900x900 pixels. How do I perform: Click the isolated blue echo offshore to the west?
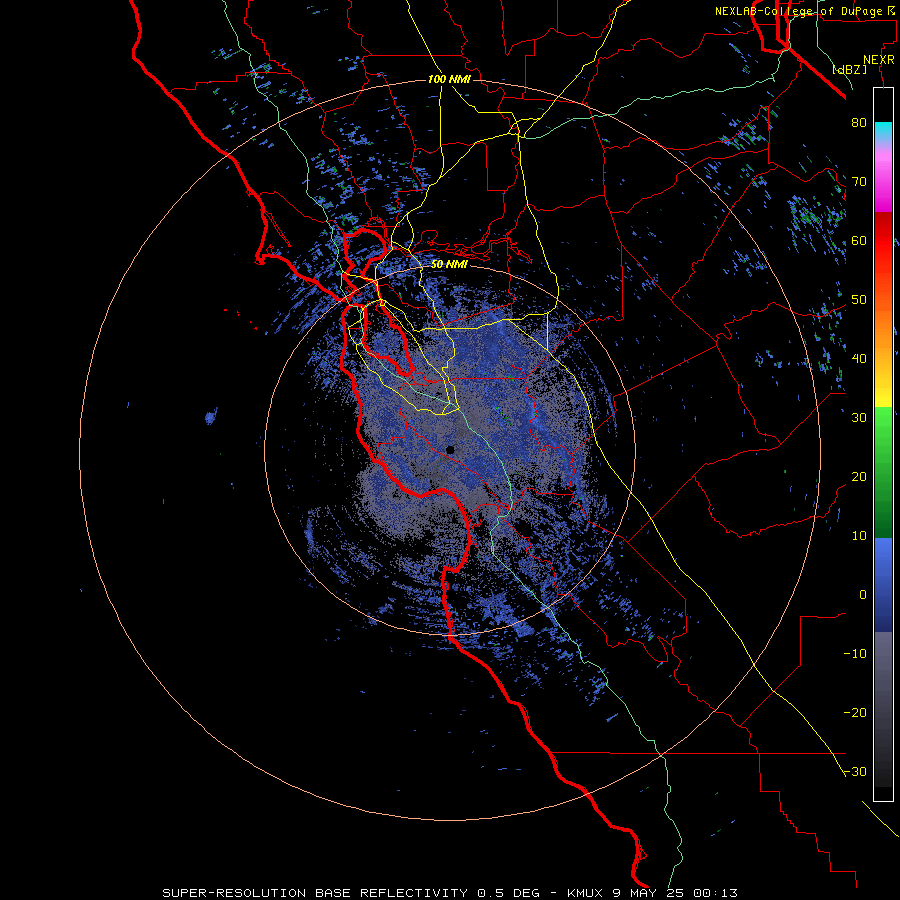pyautogui.click(x=211, y=416)
